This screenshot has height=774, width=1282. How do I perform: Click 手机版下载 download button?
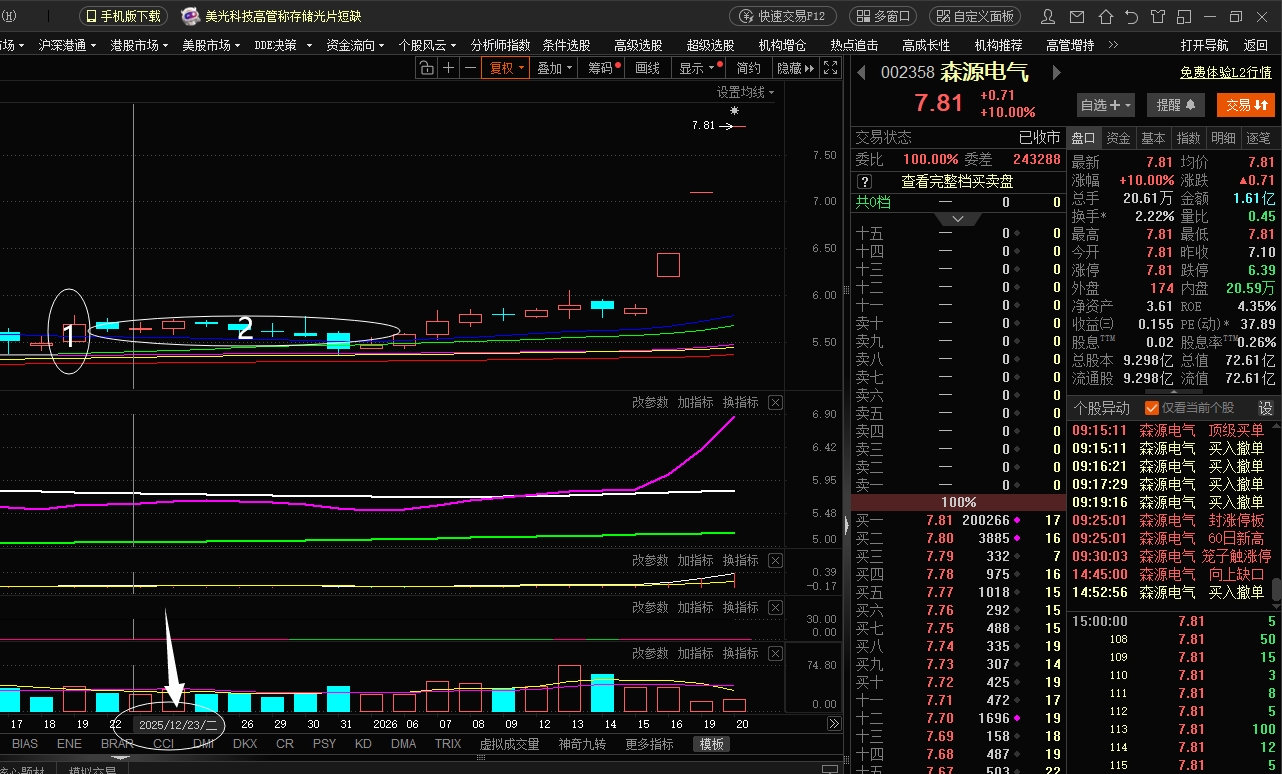click(124, 16)
